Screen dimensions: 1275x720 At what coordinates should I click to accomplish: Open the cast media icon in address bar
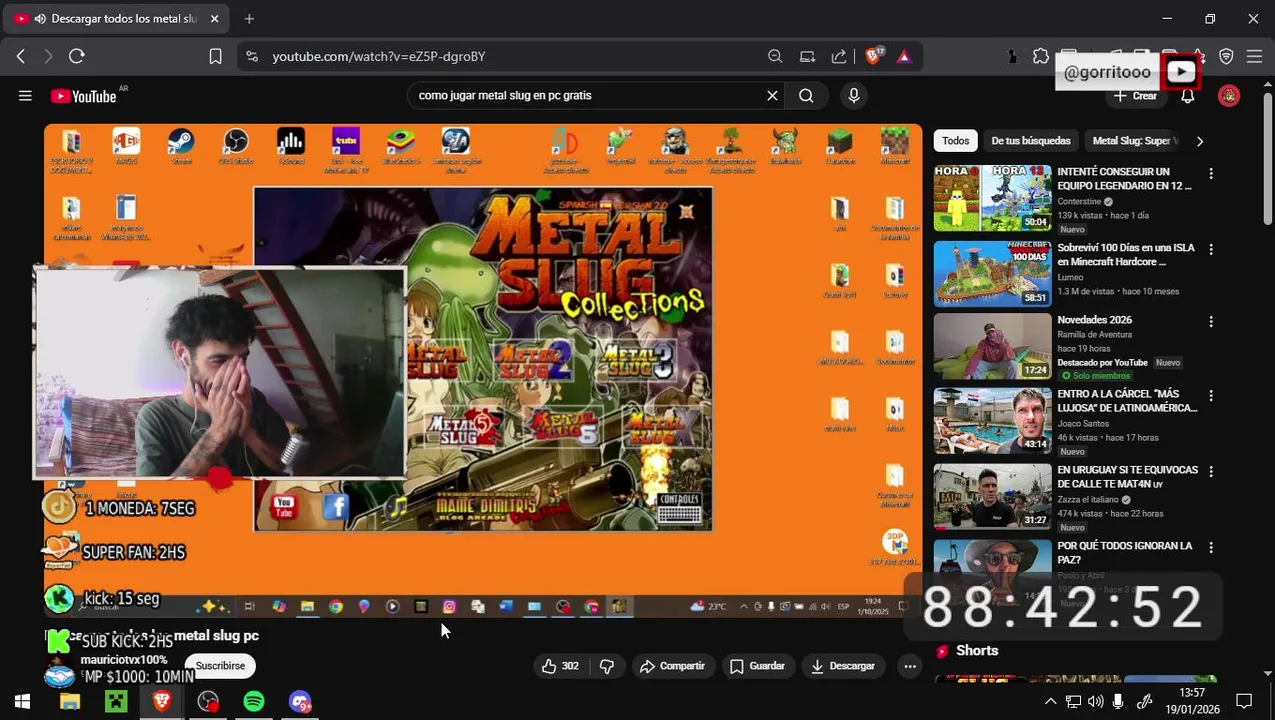[x=807, y=57]
